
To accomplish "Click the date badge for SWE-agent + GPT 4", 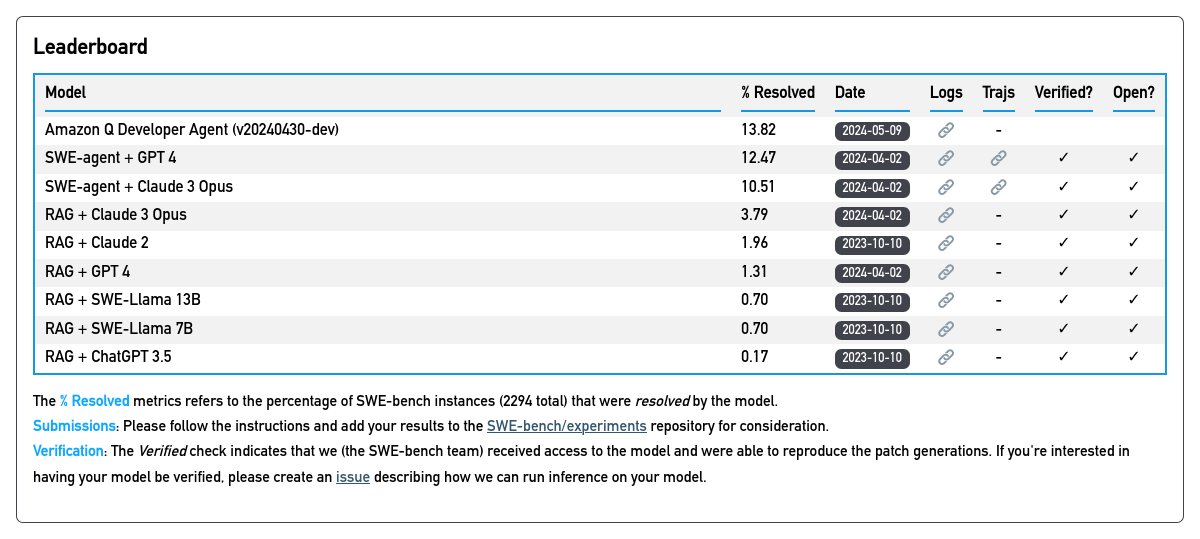I will tap(872, 158).
